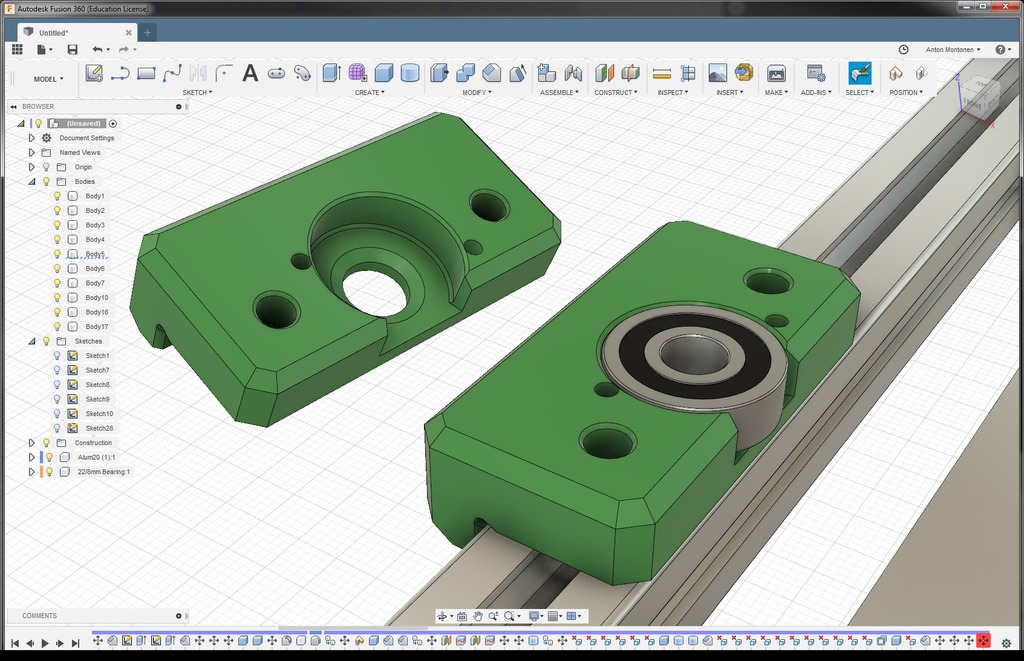Toggle visibility of 22/8mm Bearing:1 component
The height and width of the screenshot is (661, 1024).
coord(49,472)
